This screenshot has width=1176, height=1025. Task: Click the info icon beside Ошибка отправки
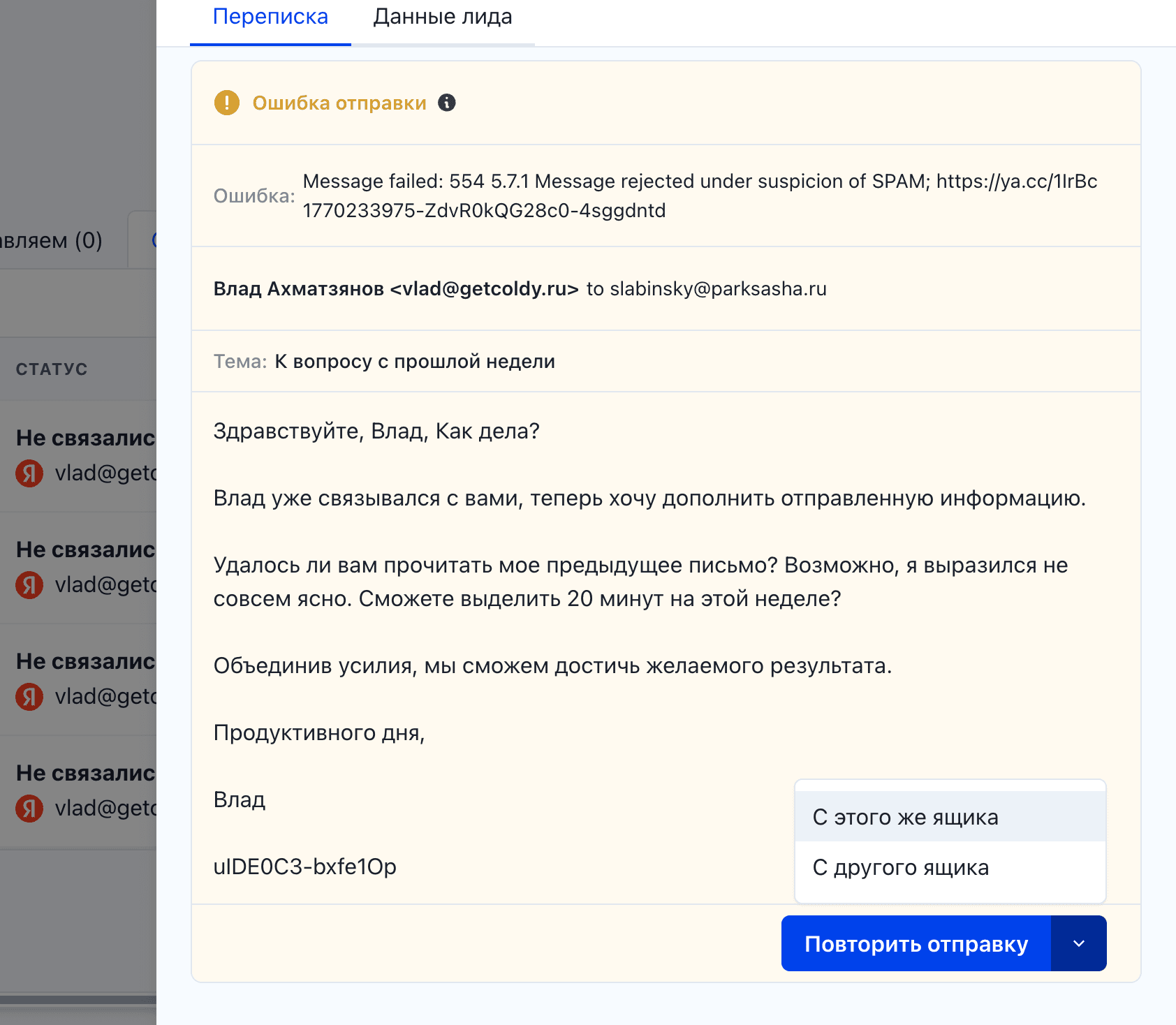(447, 103)
